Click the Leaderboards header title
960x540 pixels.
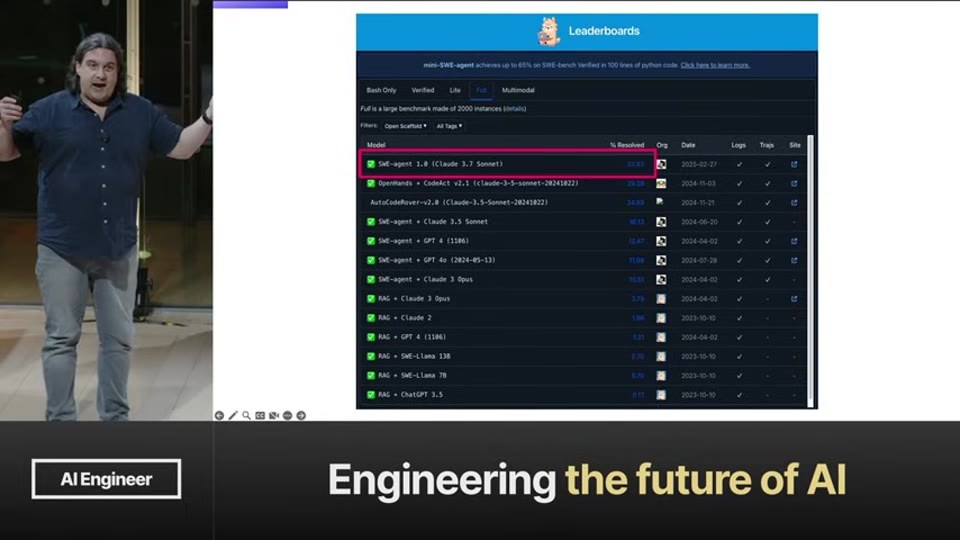pos(604,31)
